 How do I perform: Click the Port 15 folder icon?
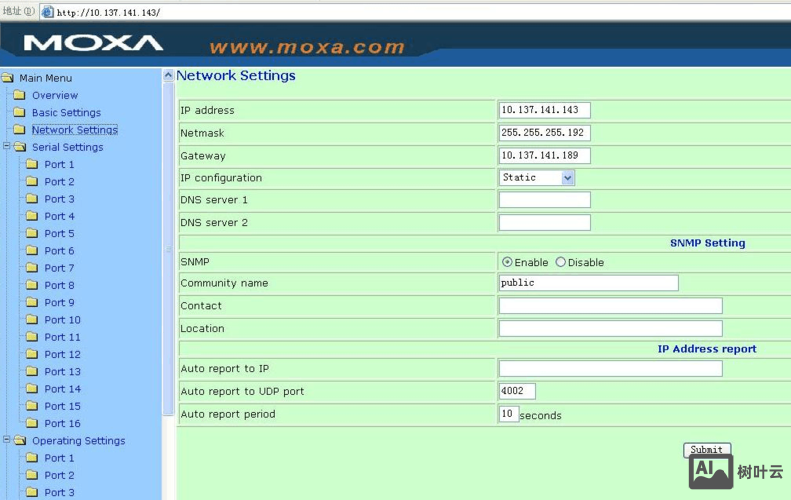(32, 406)
